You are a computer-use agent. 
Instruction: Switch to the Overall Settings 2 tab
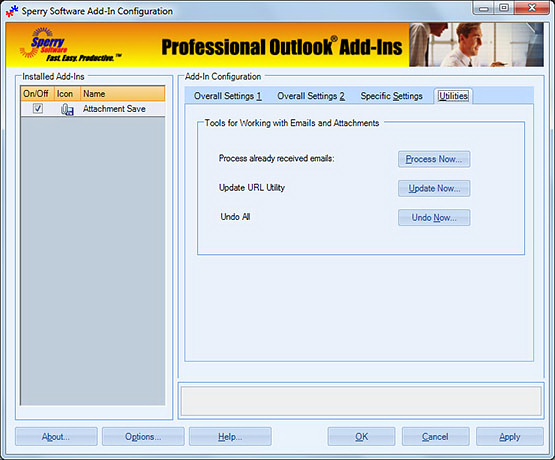click(x=311, y=96)
